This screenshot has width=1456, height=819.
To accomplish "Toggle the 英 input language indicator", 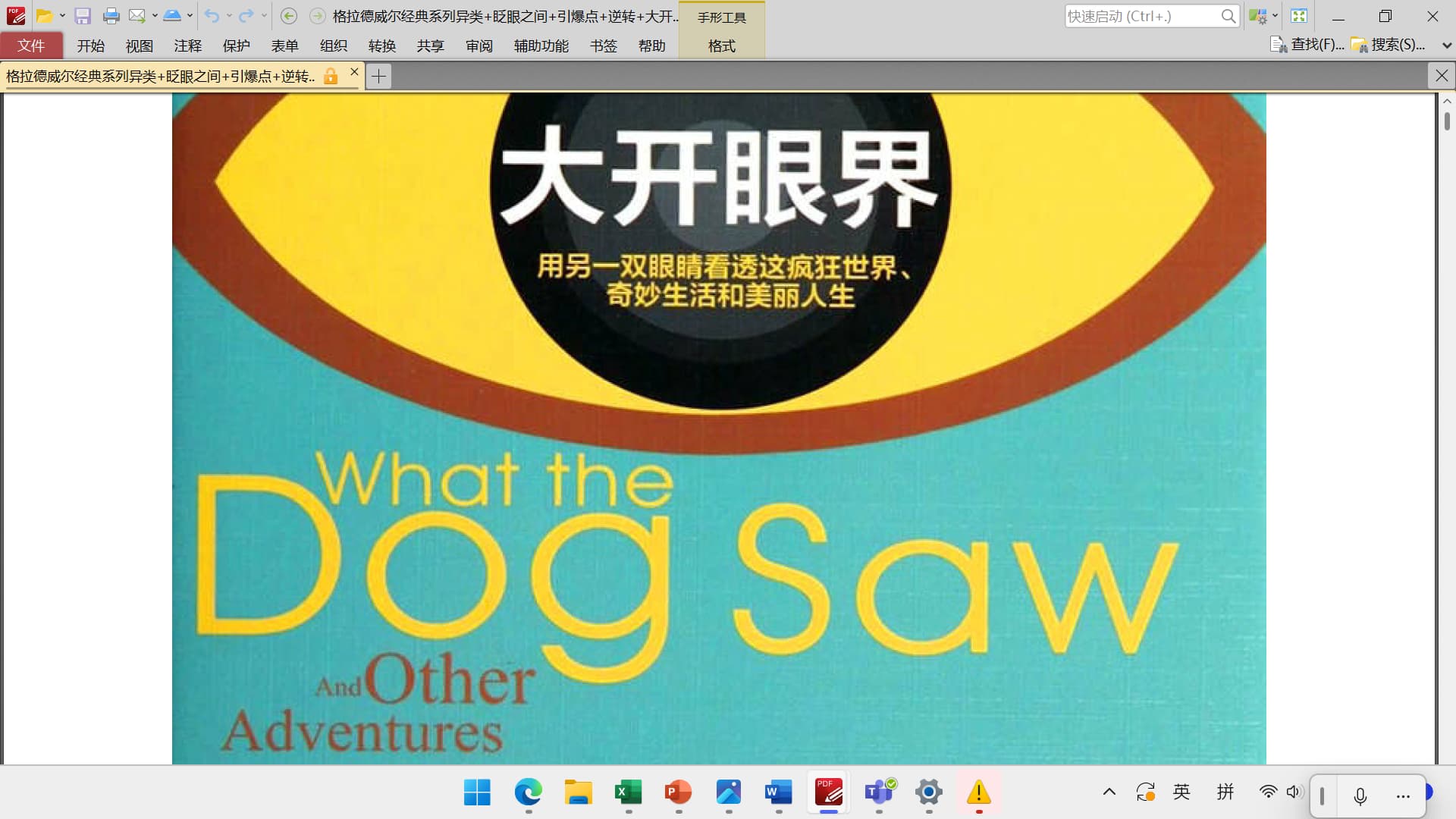I will click(x=1181, y=792).
